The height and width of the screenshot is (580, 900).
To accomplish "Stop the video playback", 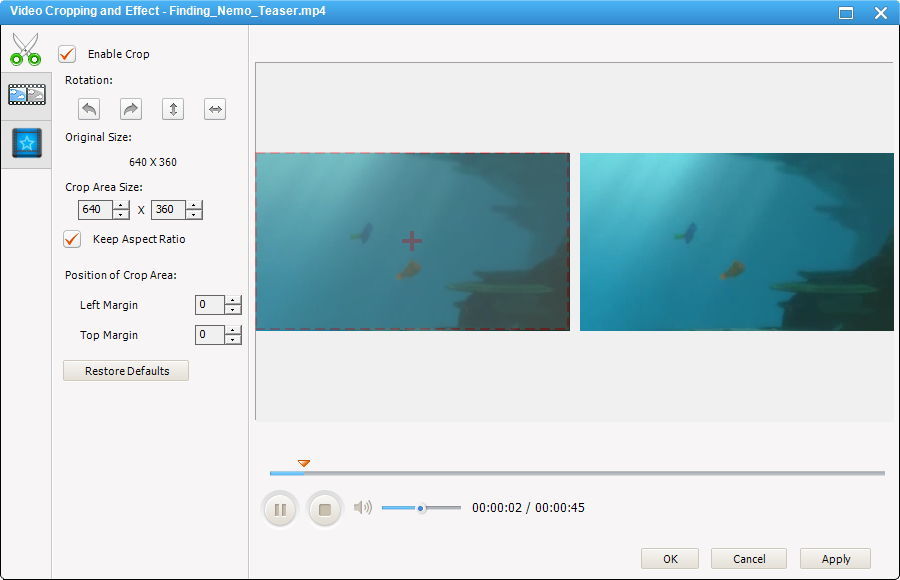I will click(324, 509).
